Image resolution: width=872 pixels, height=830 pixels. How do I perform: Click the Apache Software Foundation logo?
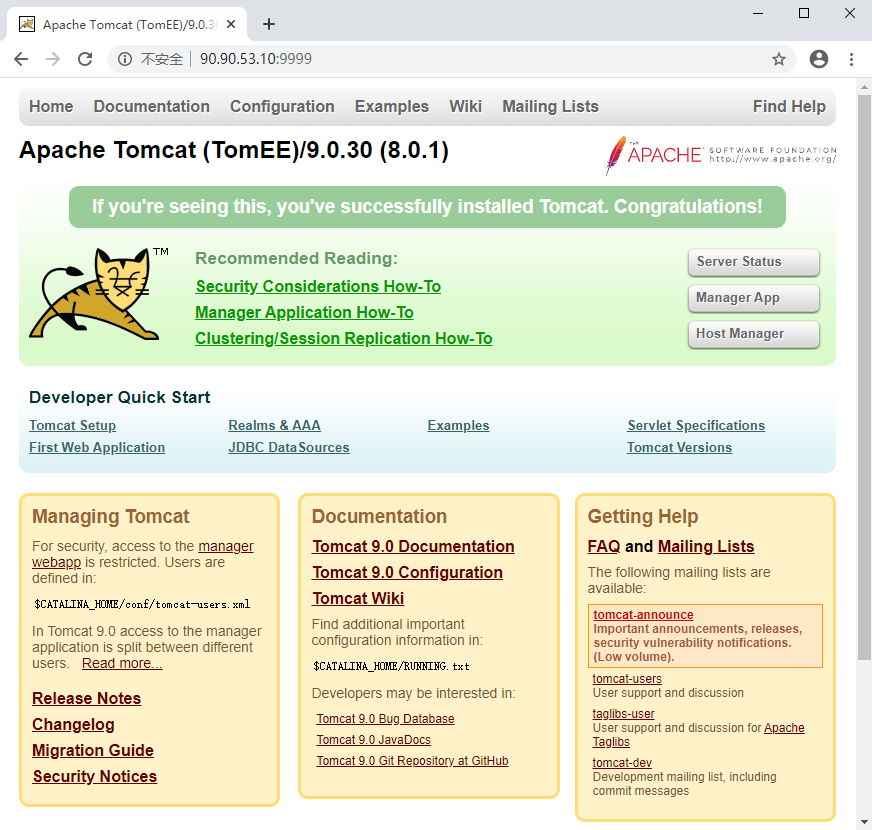point(721,155)
